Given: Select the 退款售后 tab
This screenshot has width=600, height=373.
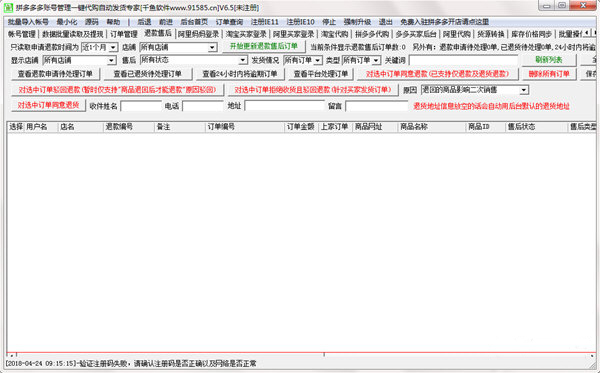Looking at the screenshot, I should (x=158, y=33).
